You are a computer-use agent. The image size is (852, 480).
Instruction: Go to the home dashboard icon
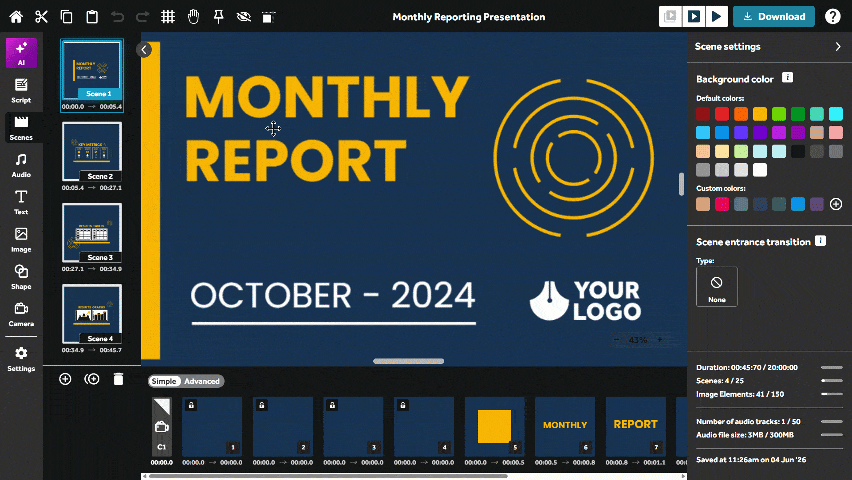coord(16,17)
